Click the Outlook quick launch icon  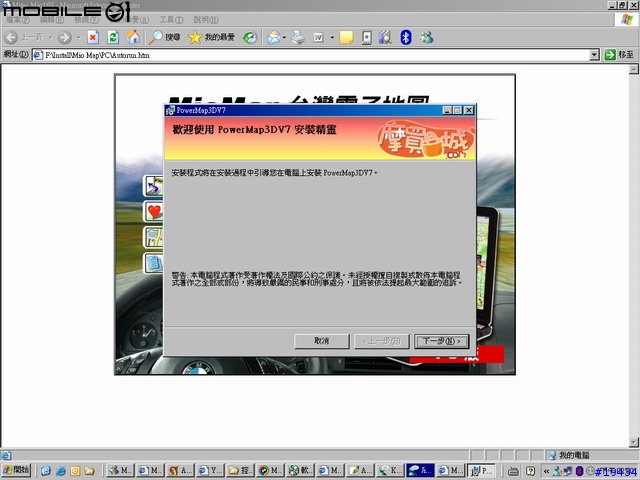tap(75, 471)
